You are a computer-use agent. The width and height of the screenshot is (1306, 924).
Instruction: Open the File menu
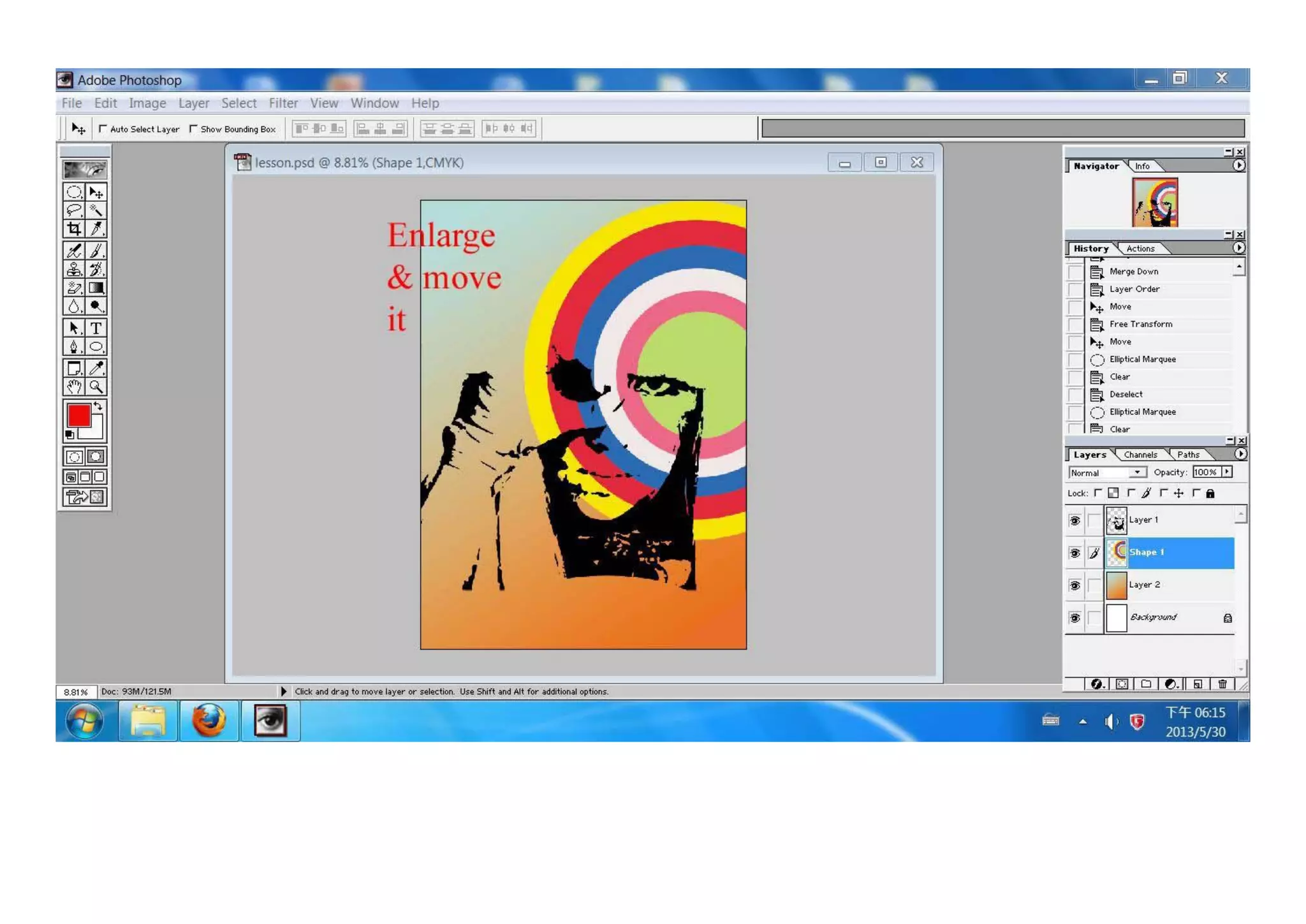[71, 103]
